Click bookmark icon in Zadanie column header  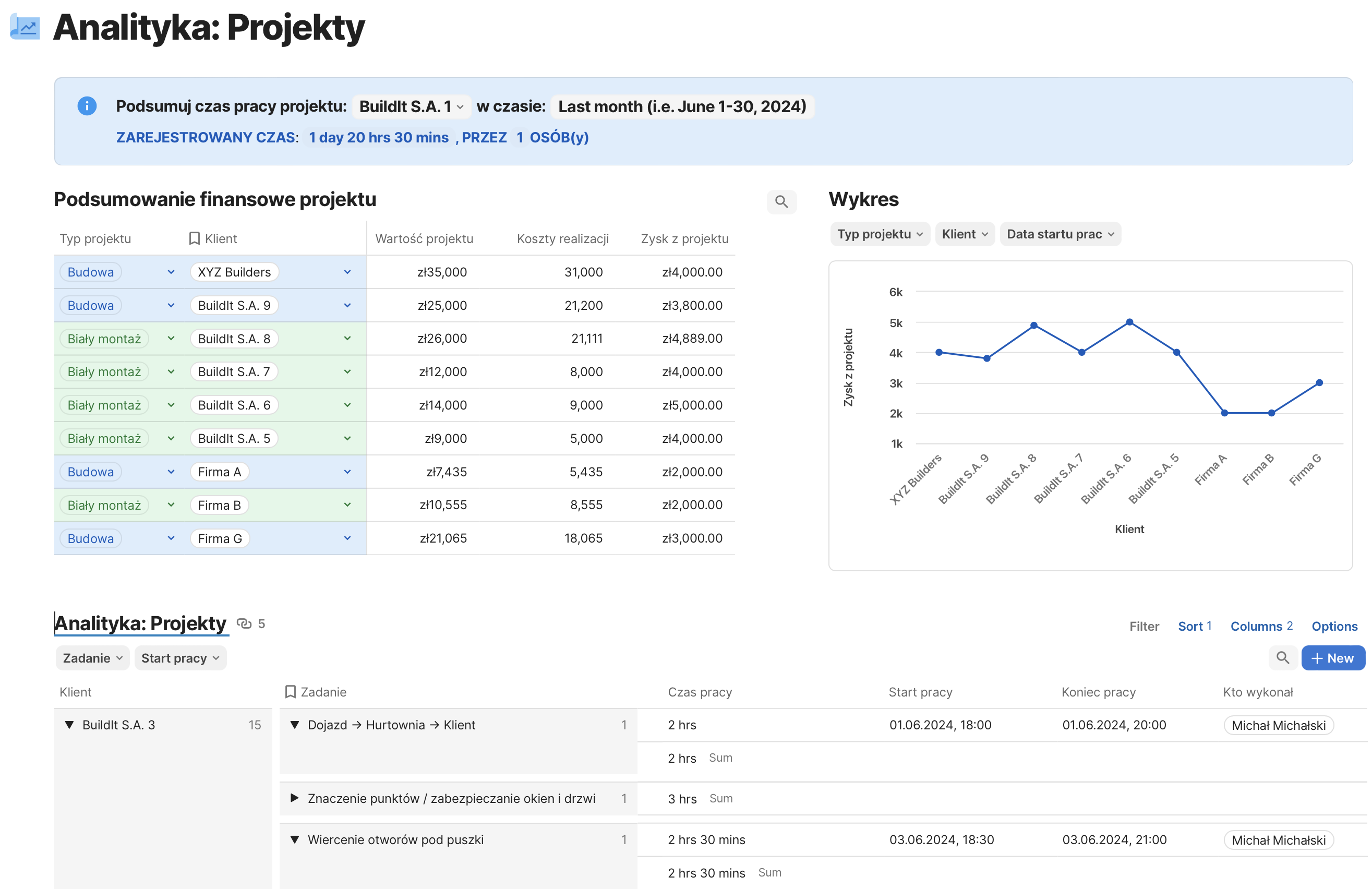[291, 692]
